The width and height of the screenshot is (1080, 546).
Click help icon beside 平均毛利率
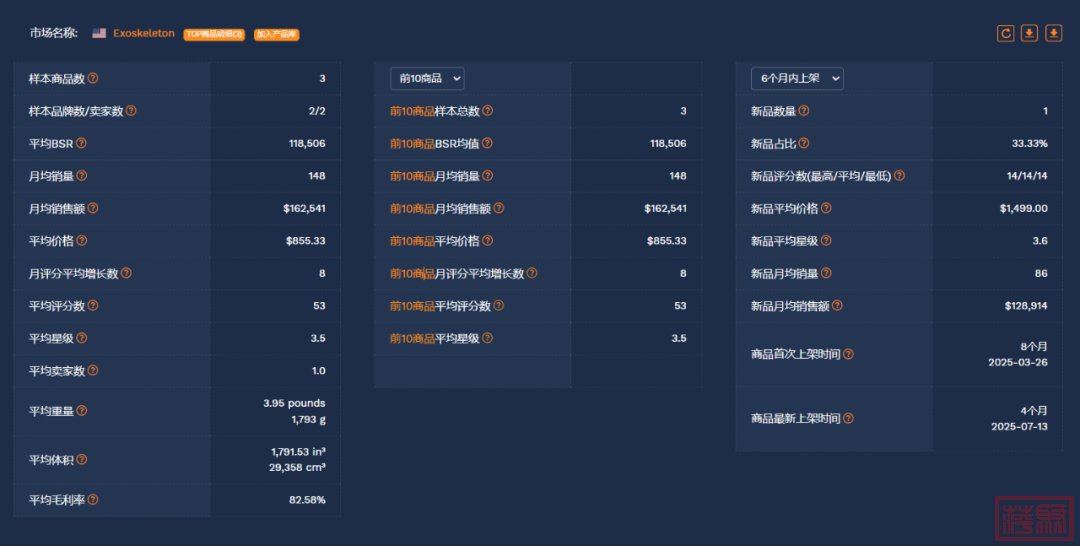[x=93, y=500]
